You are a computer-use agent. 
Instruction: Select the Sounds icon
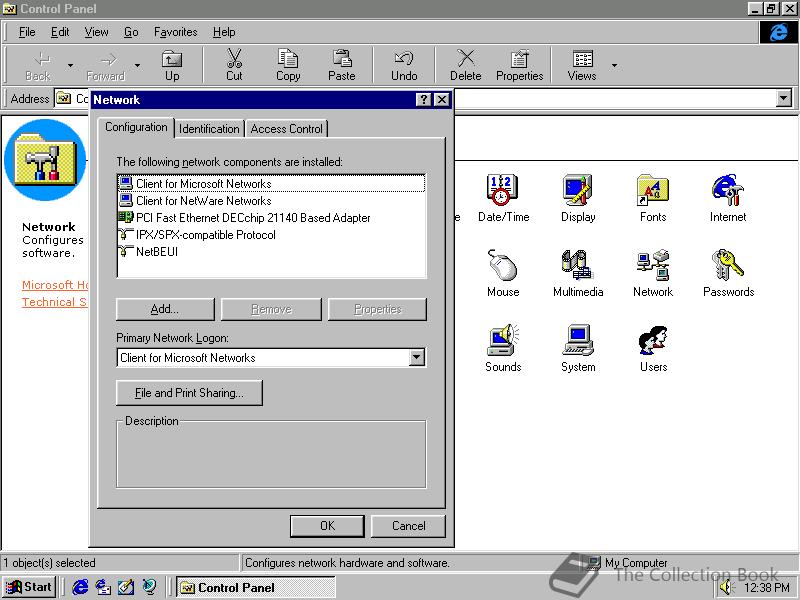(x=503, y=348)
